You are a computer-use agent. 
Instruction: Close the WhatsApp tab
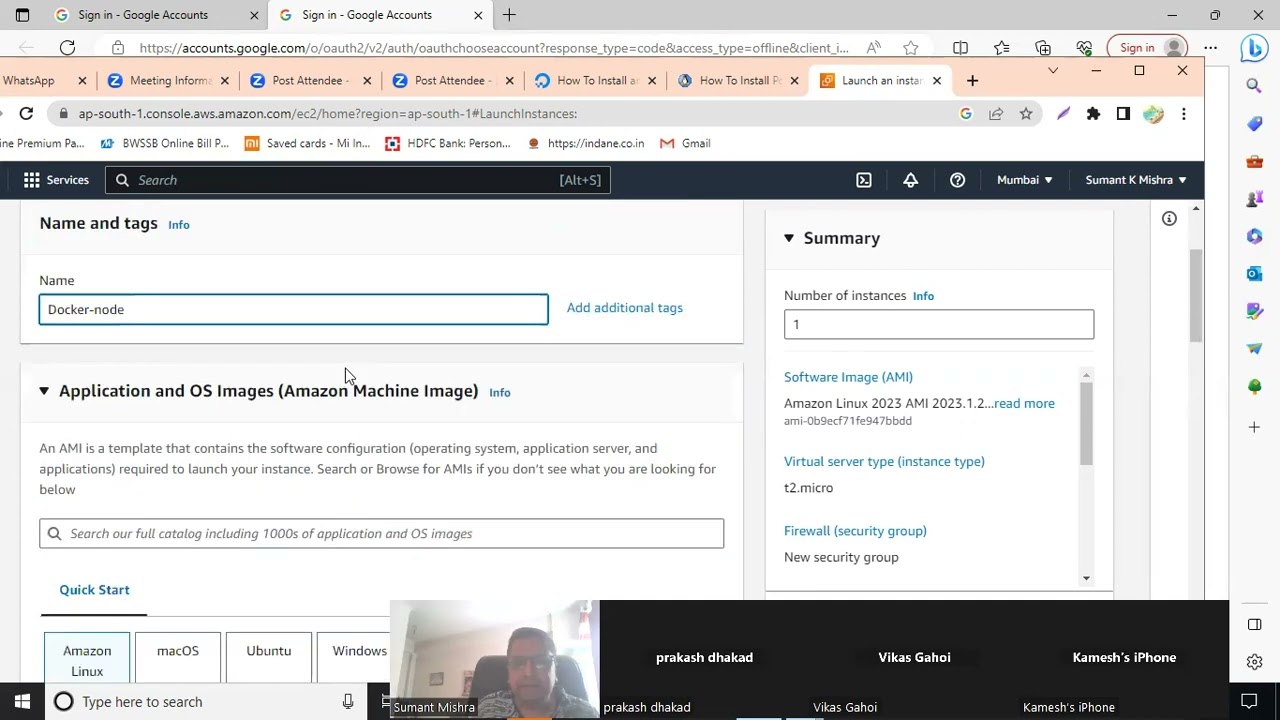tap(83, 81)
